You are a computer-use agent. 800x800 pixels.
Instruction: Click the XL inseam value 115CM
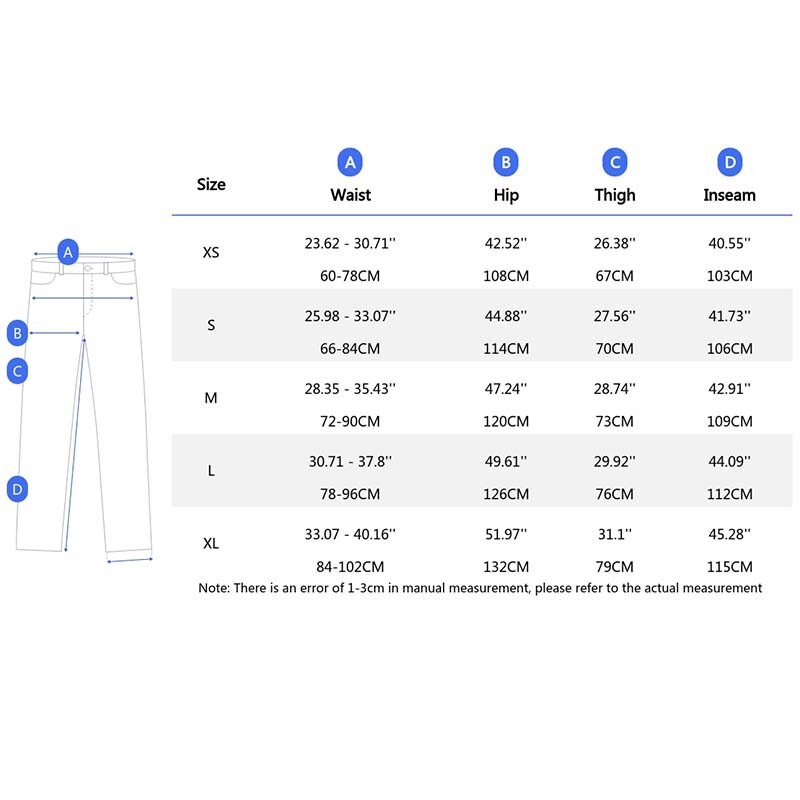point(729,567)
